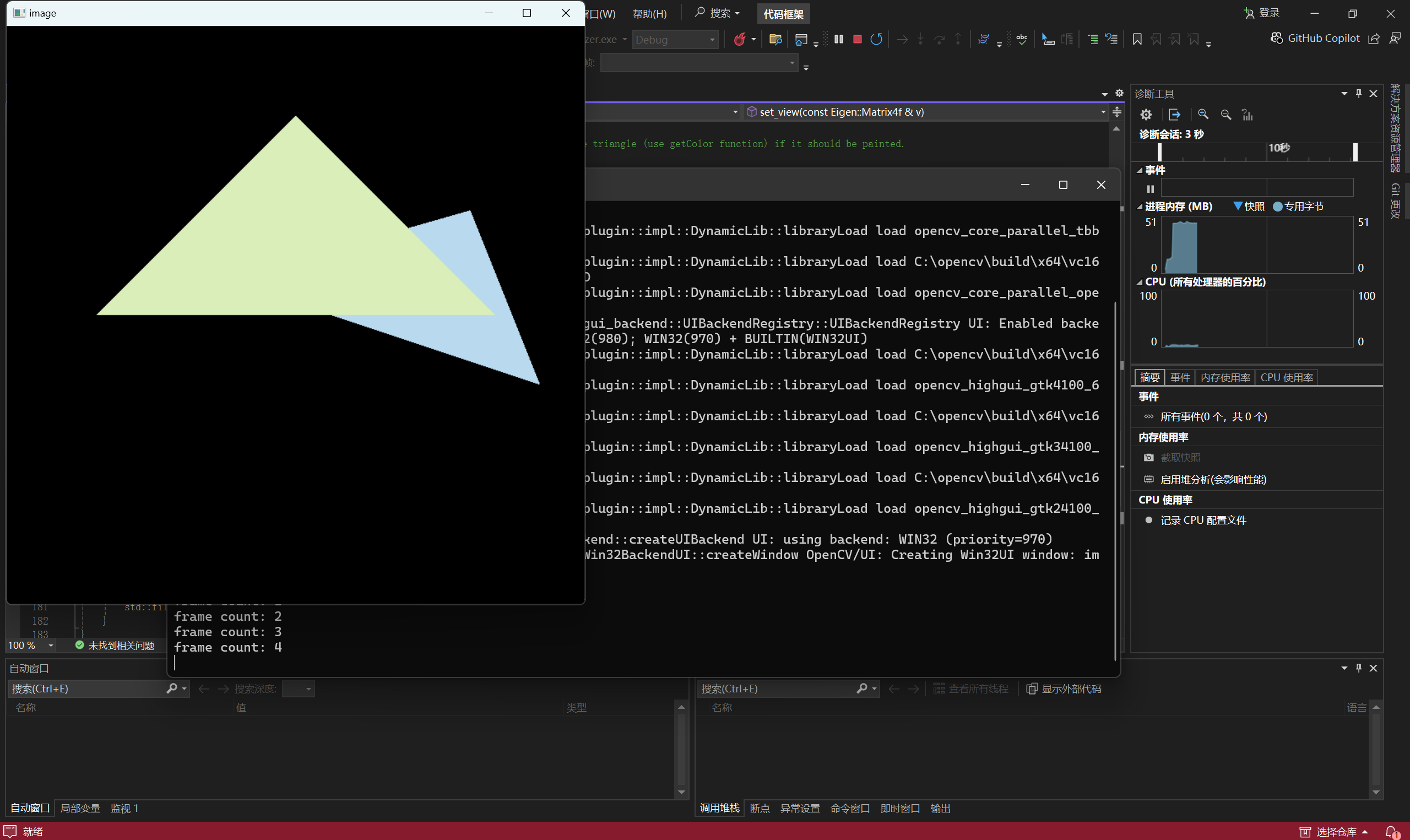Open the 解决方案资源管理器 side tab
Image resolution: width=1410 pixels, height=840 pixels.
1396,128
